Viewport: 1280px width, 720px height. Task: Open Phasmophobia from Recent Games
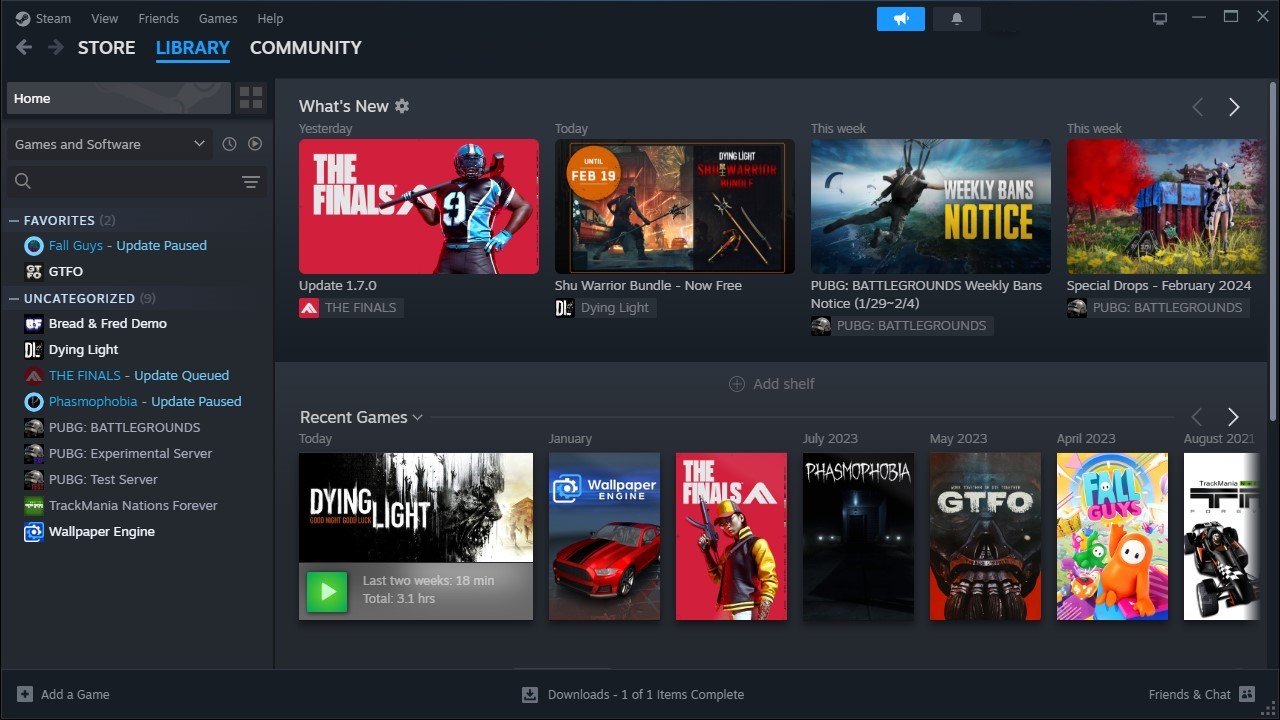click(x=858, y=536)
